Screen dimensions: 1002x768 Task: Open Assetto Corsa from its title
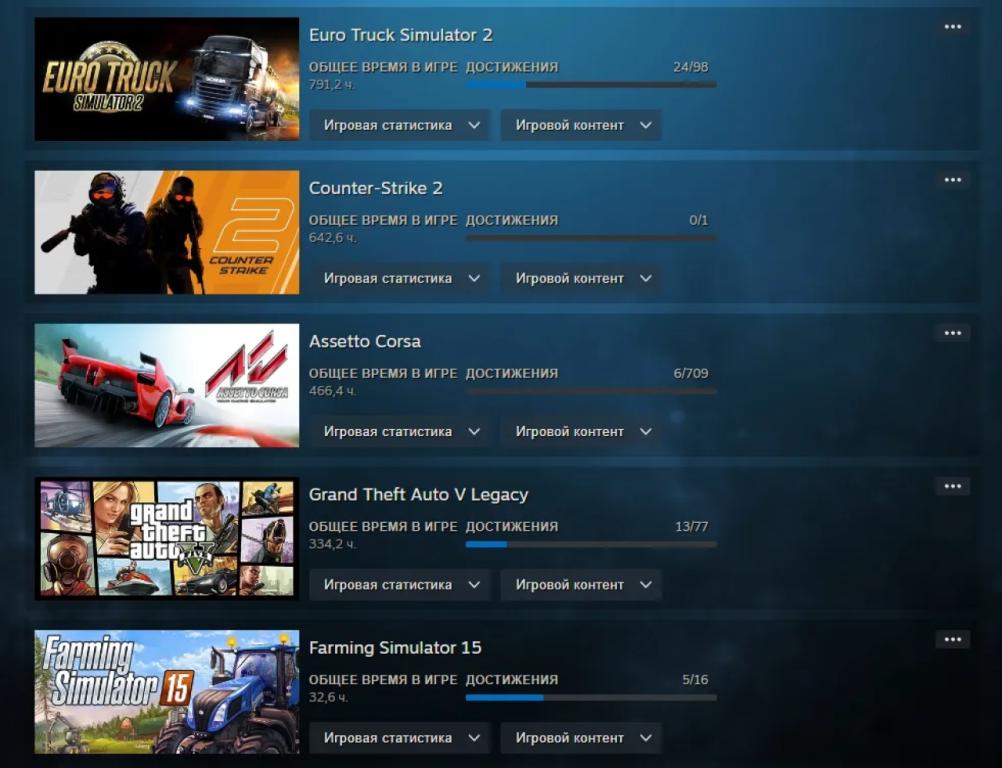(365, 340)
